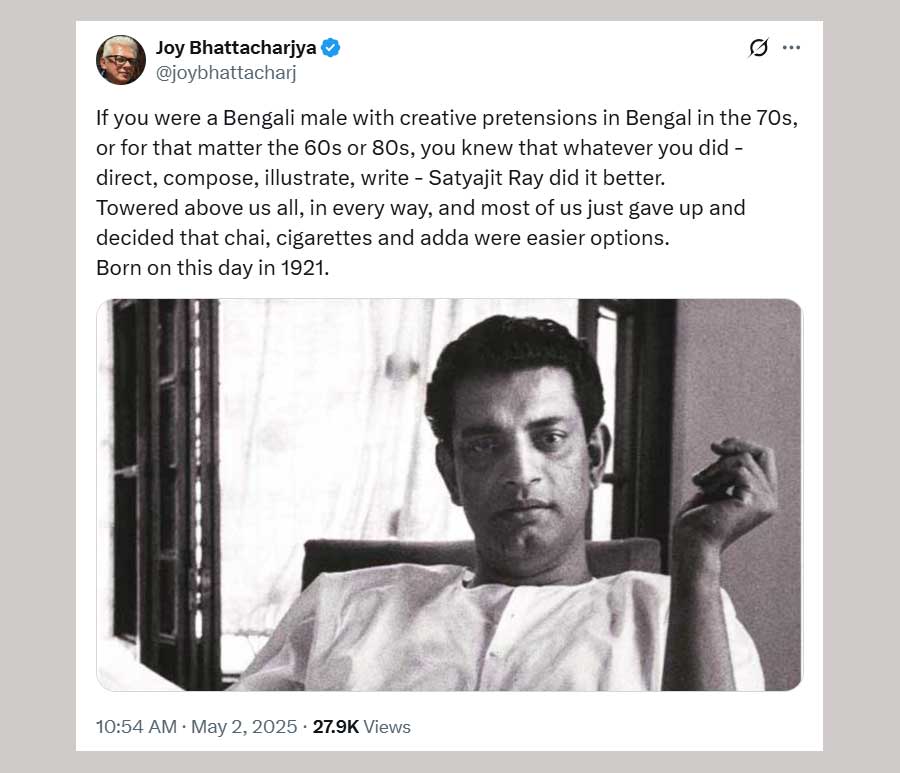Click Joy Bhattacharjya's profile avatar
Screen dimensions: 900x773
(x=121, y=60)
